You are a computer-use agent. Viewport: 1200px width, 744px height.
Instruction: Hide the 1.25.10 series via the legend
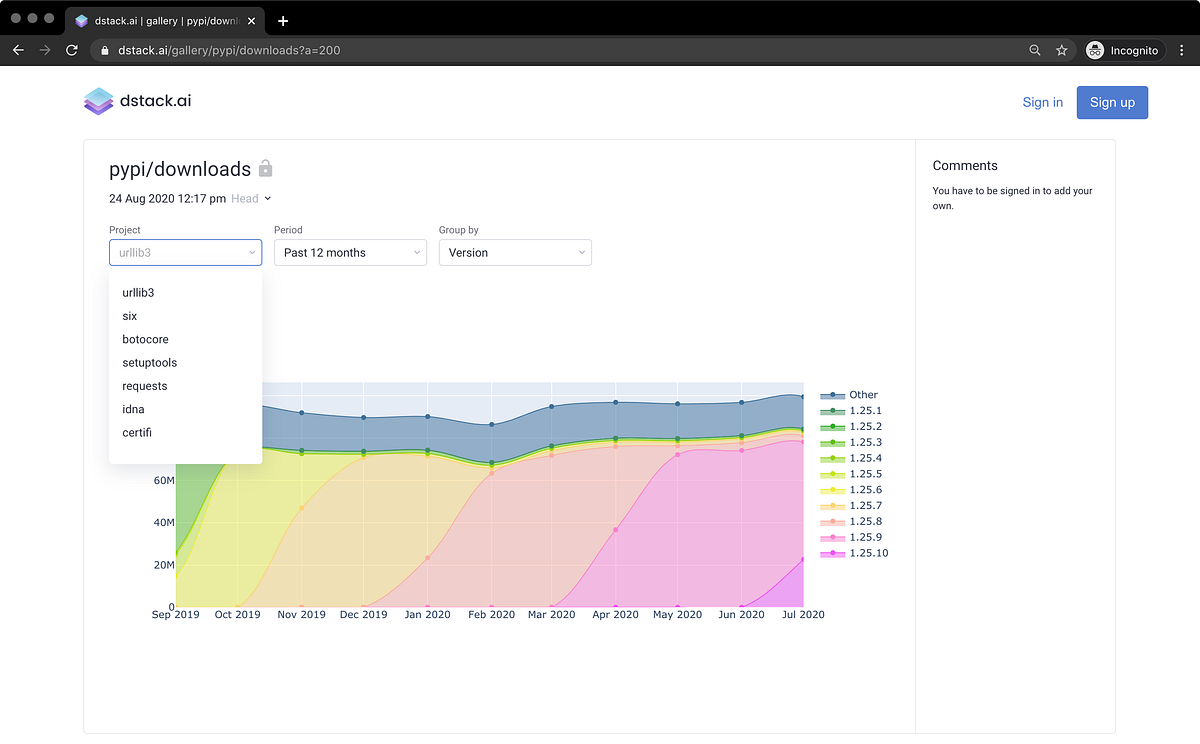(x=868, y=553)
